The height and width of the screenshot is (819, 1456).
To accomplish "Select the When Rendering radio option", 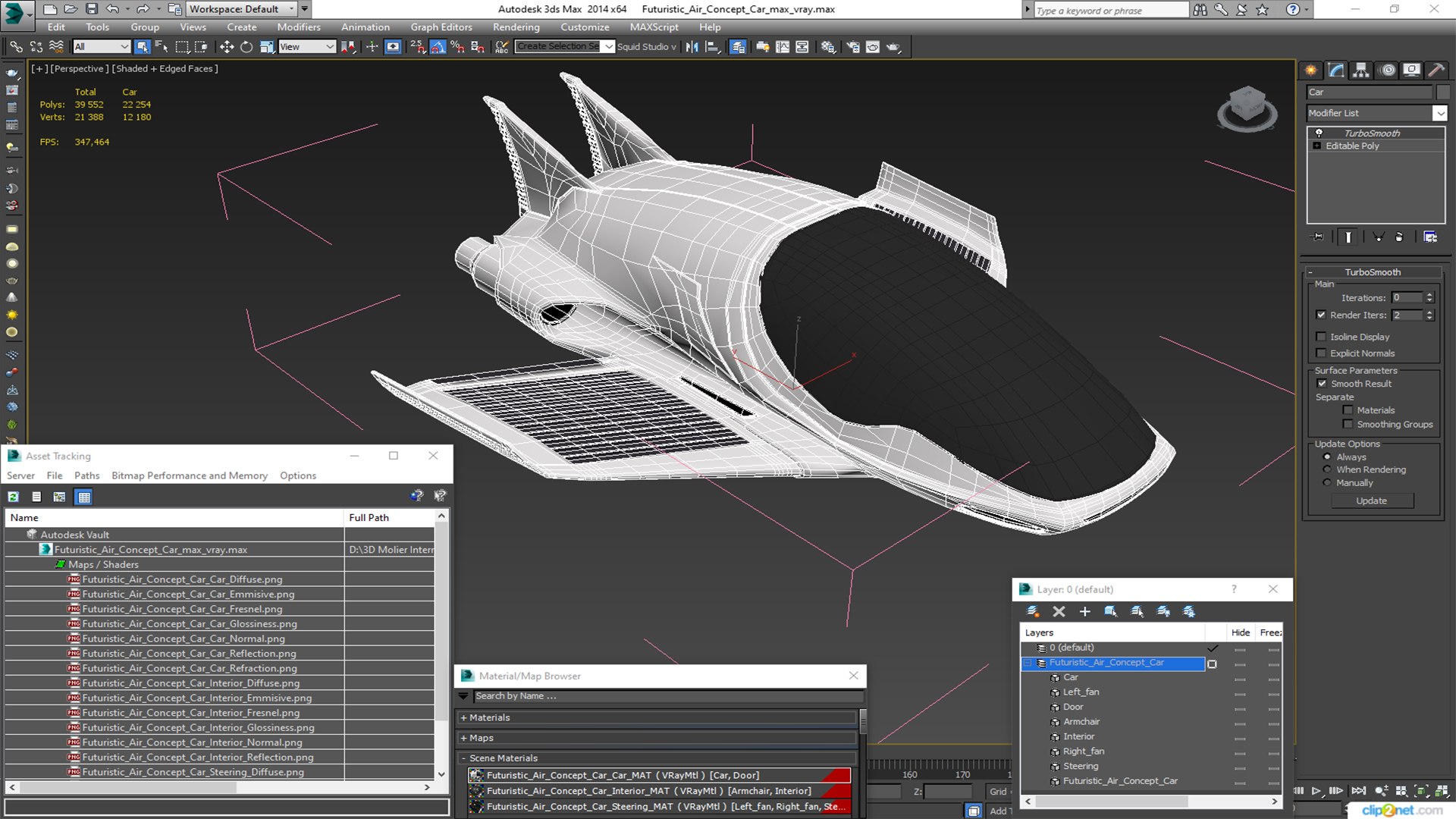I will [1327, 469].
